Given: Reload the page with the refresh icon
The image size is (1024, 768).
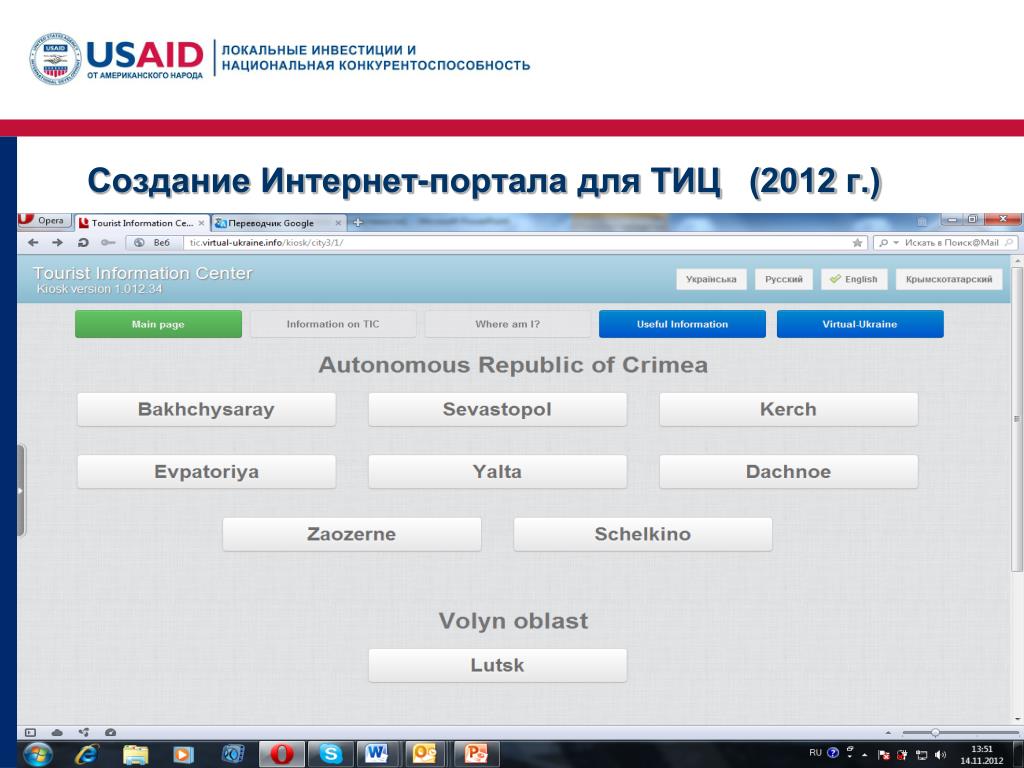Looking at the screenshot, I should tap(83, 243).
